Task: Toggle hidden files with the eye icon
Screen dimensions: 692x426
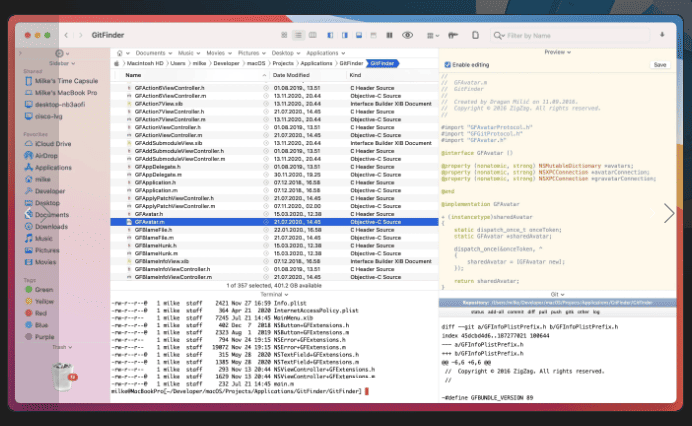Action: coord(407,35)
